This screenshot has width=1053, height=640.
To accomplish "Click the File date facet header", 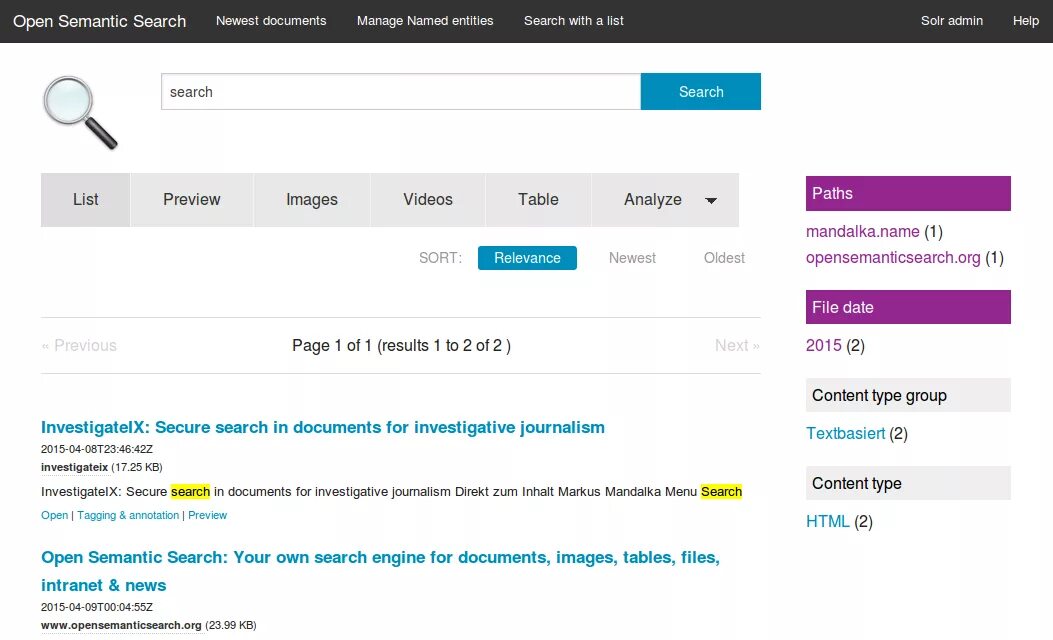I will click(x=908, y=307).
